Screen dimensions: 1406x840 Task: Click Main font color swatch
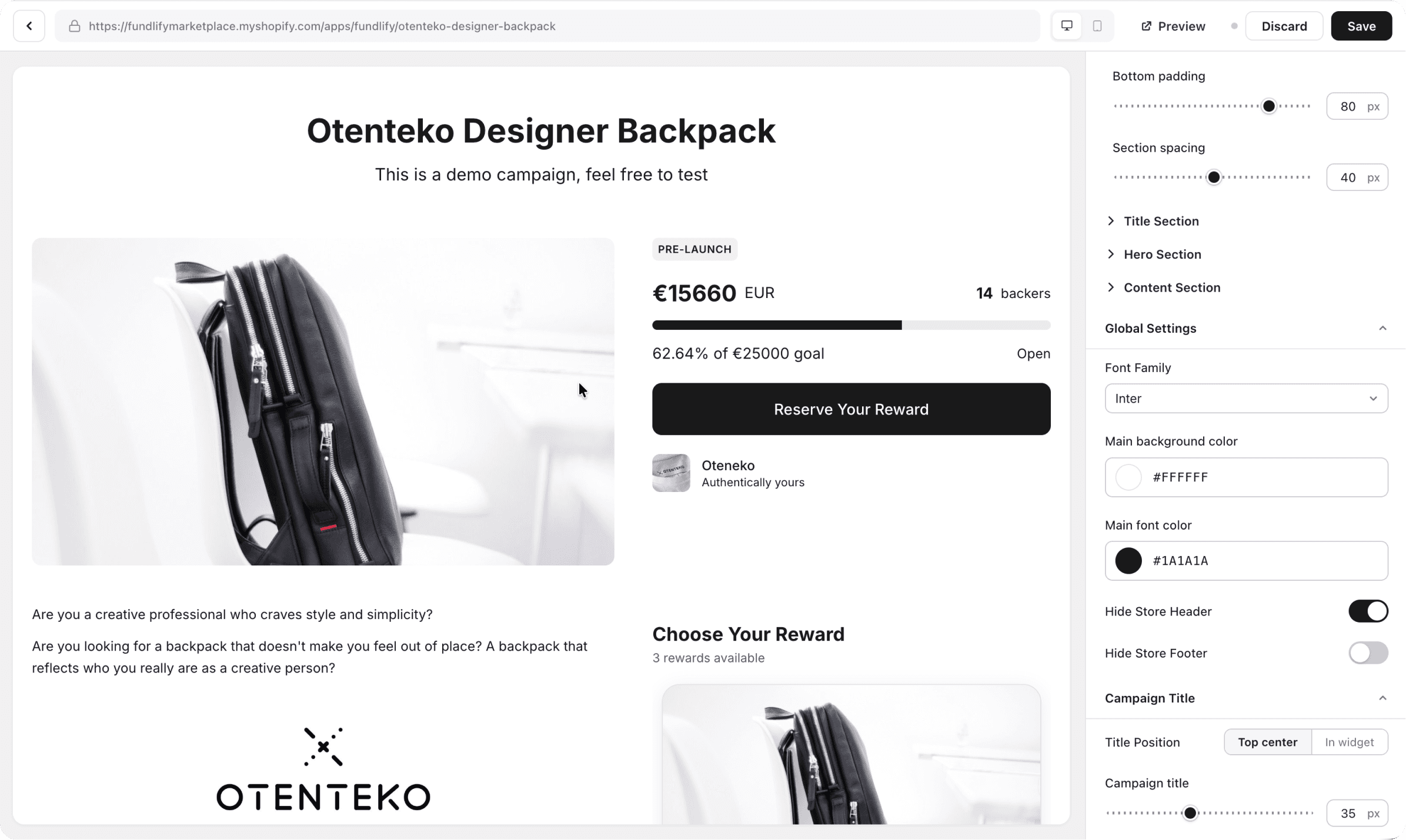[x=1128, y=561]
